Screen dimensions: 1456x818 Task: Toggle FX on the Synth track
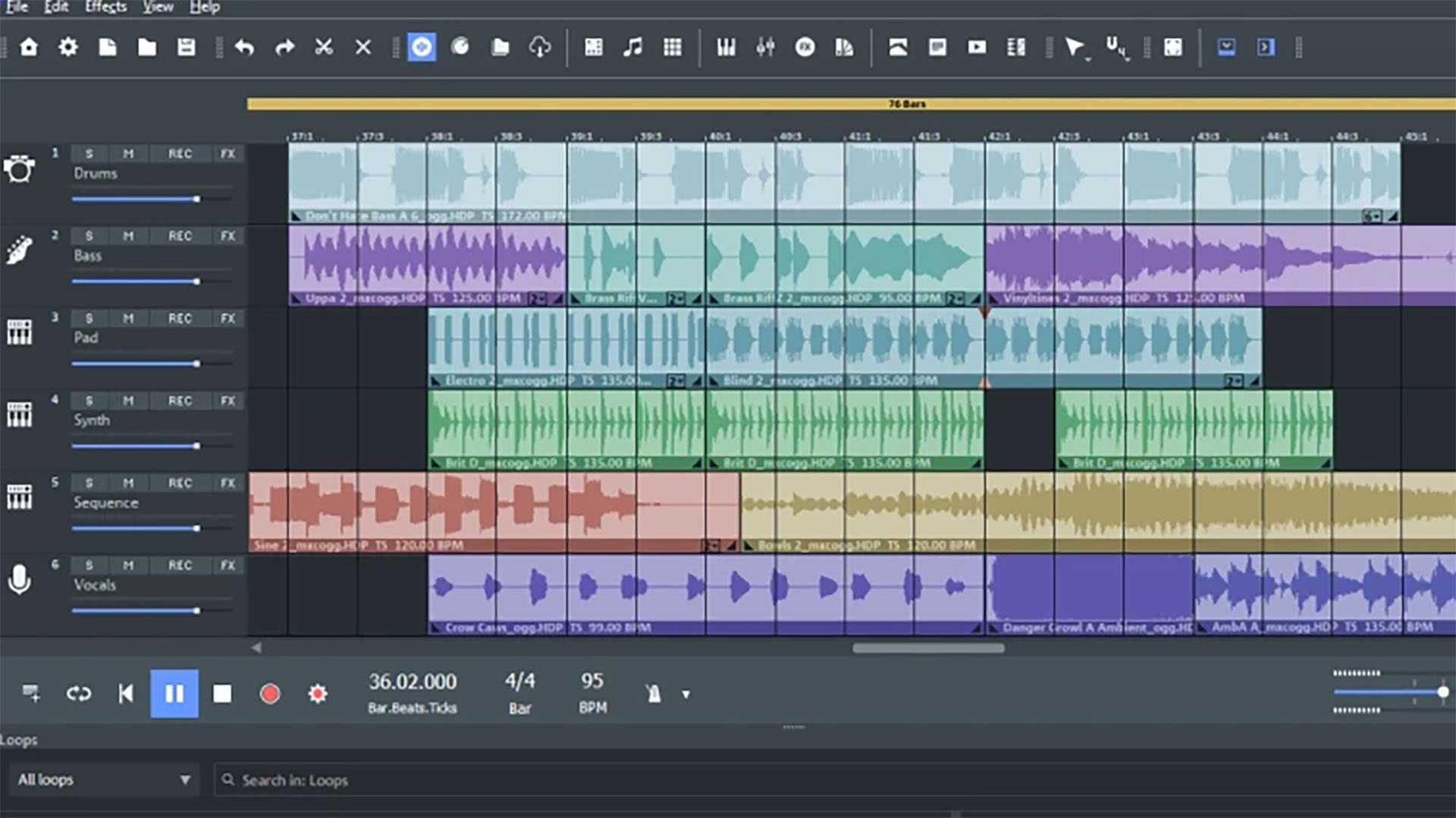[227, 401]
